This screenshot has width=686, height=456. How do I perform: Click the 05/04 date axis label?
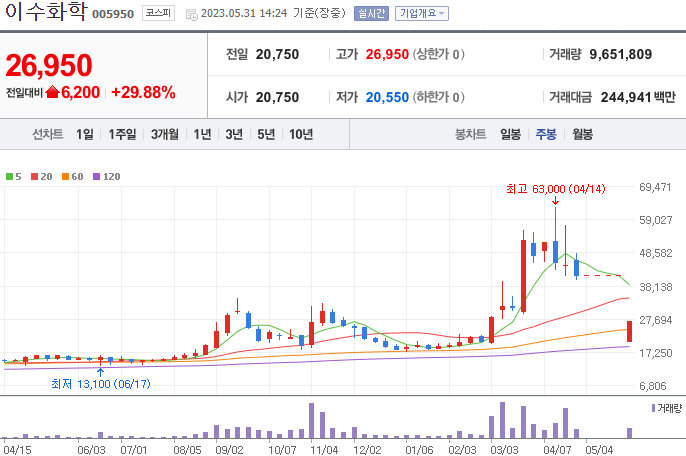pyautogui.click(x=599, y=450)
